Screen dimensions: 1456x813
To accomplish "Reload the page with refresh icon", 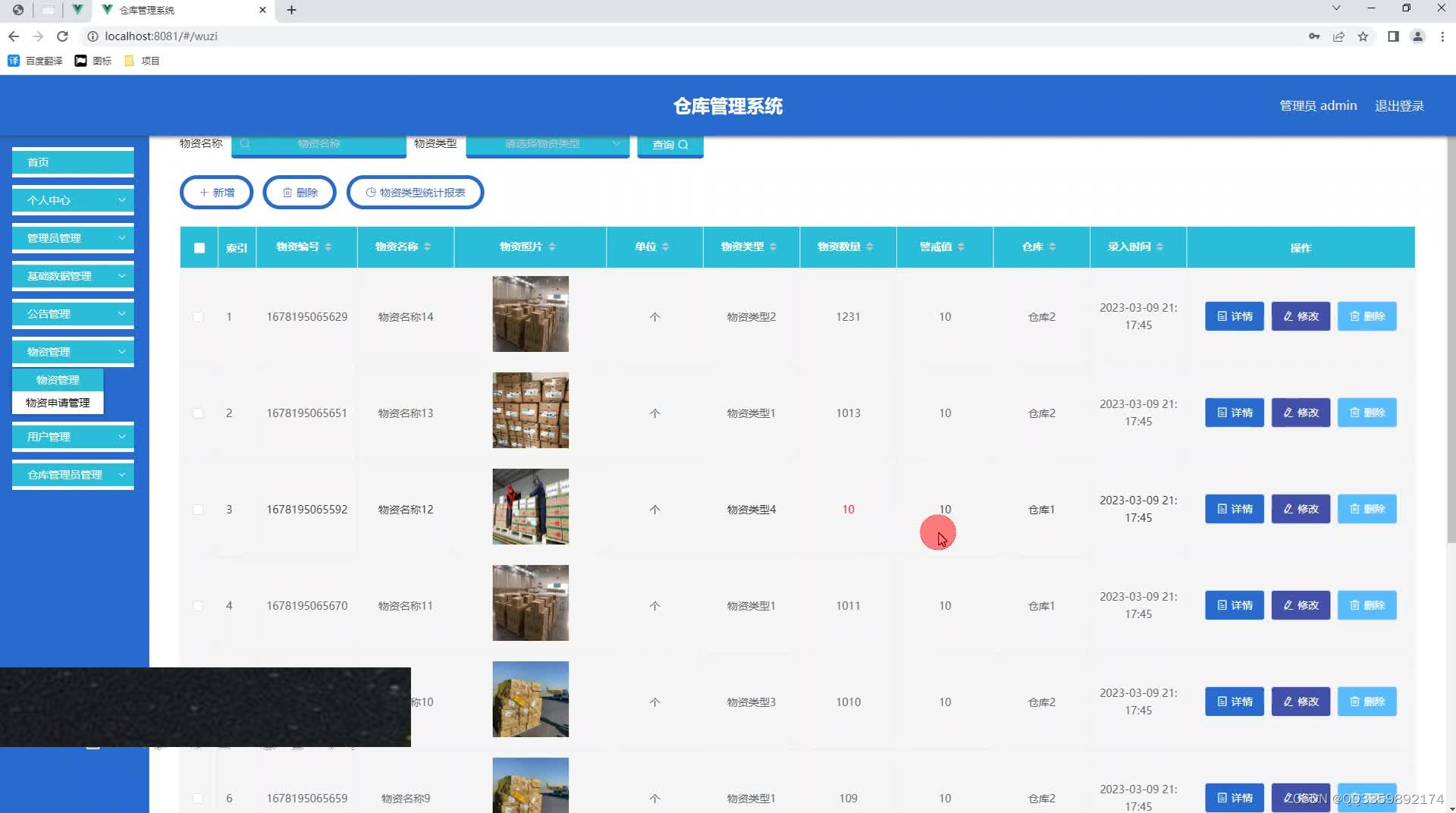I will pyautogui.click(x=63, y=36).
